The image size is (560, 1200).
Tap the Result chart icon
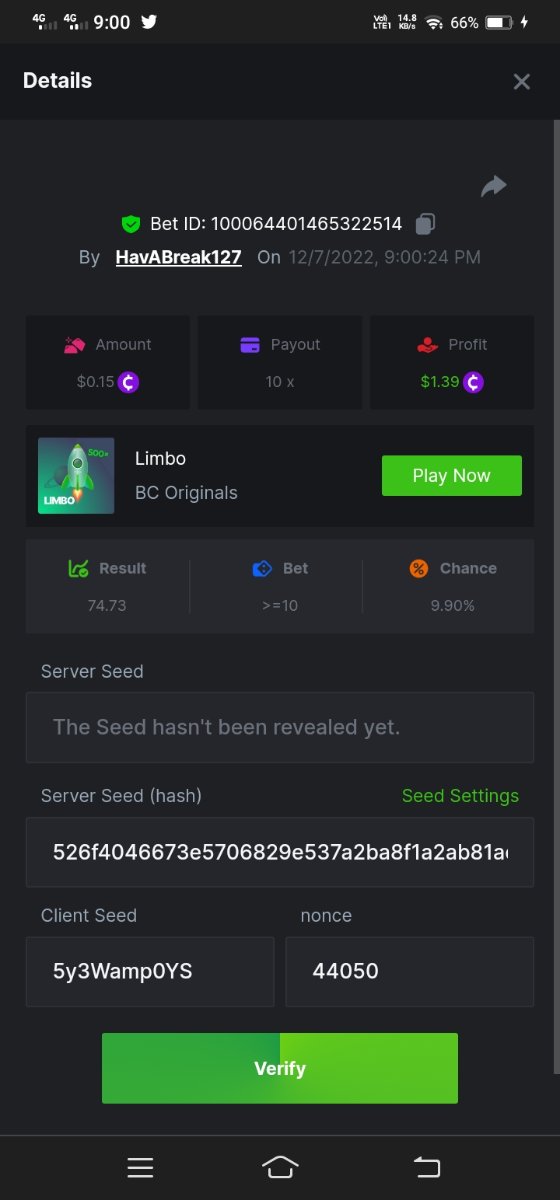[79, 568]
